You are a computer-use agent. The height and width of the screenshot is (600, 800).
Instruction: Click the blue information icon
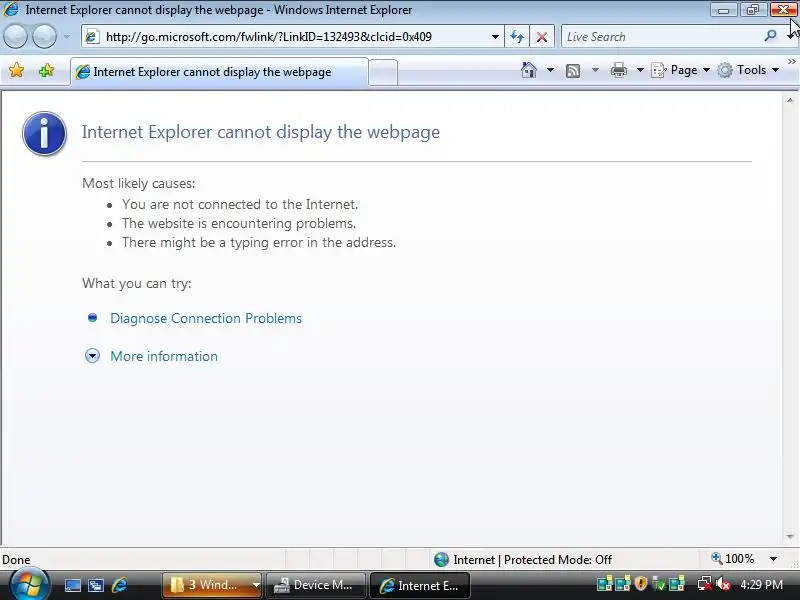point(44,133)
